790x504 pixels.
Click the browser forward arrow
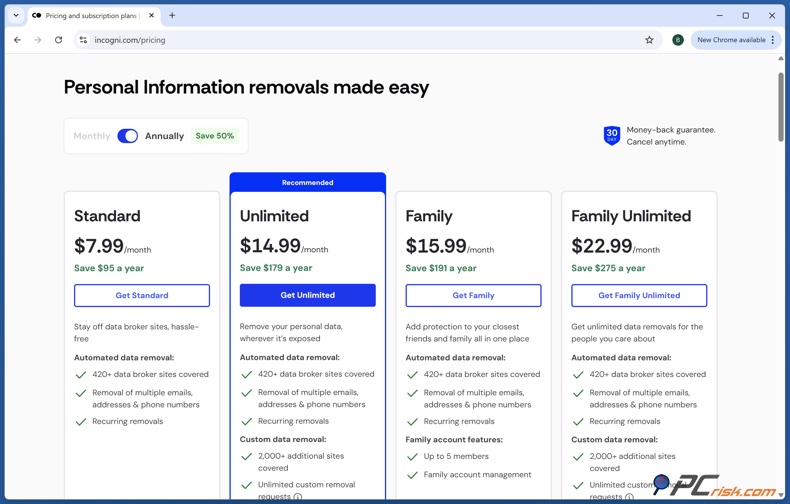38,40
